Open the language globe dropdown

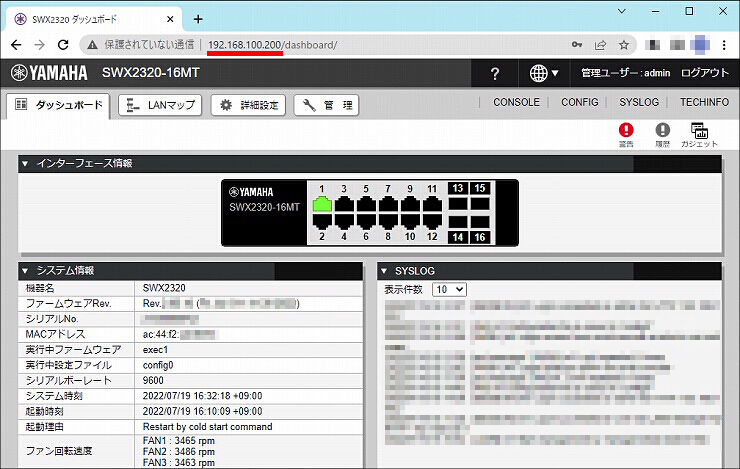[x=544, y=73]
